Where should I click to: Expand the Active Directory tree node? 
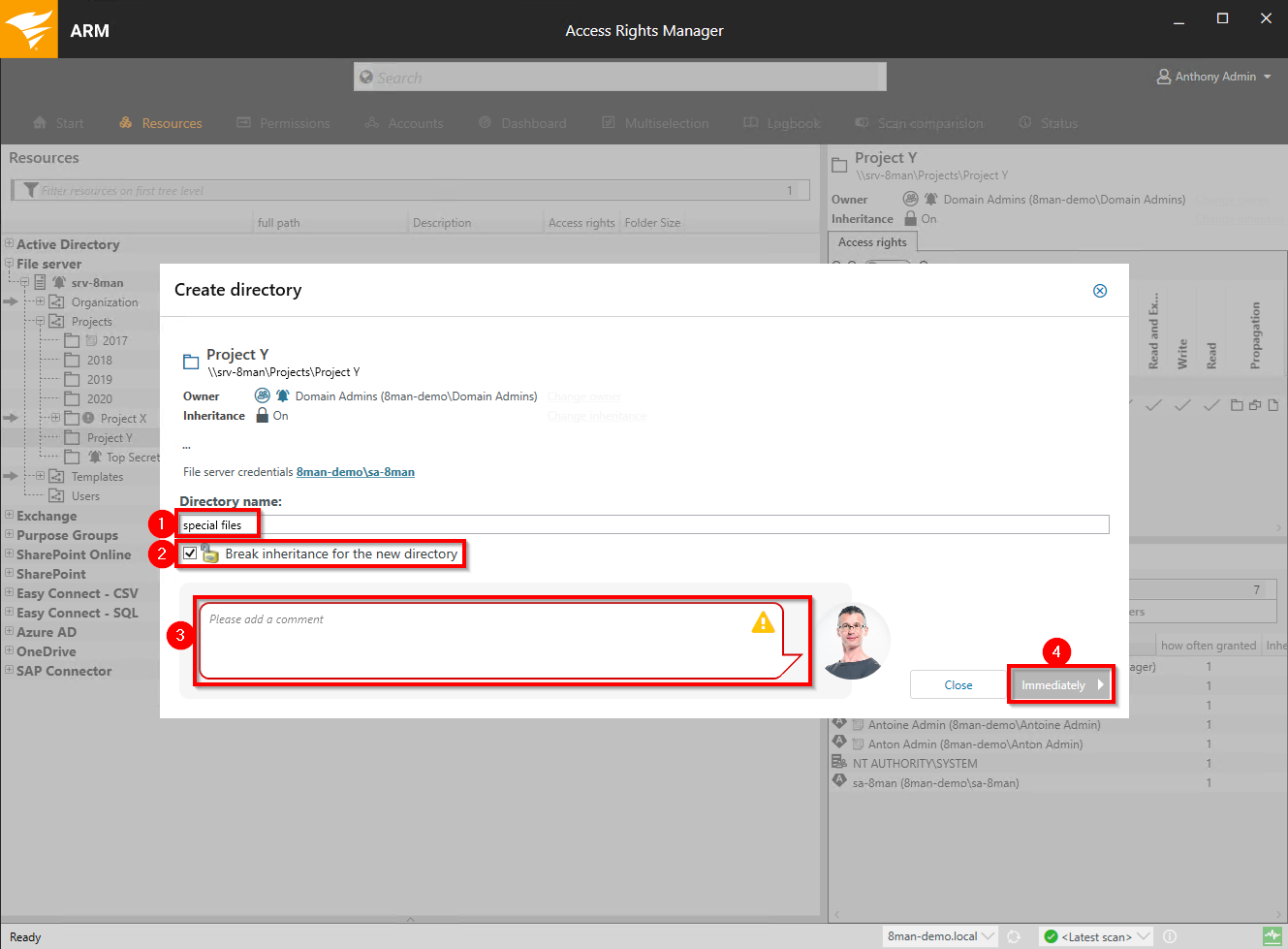point(9,244)
